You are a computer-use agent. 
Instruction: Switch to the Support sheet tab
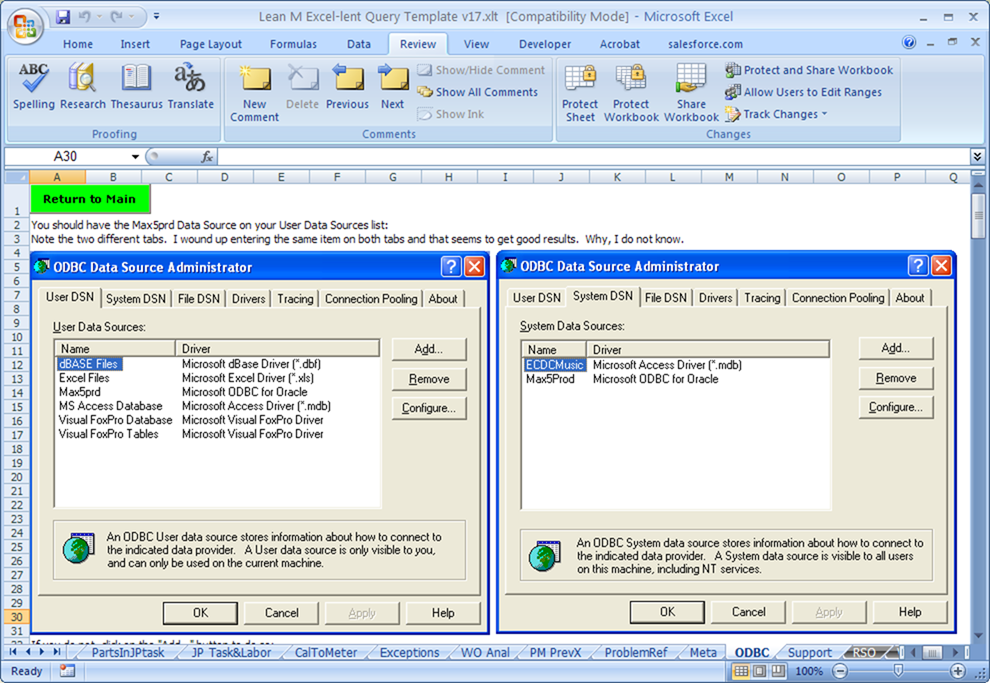click(809, 653)
